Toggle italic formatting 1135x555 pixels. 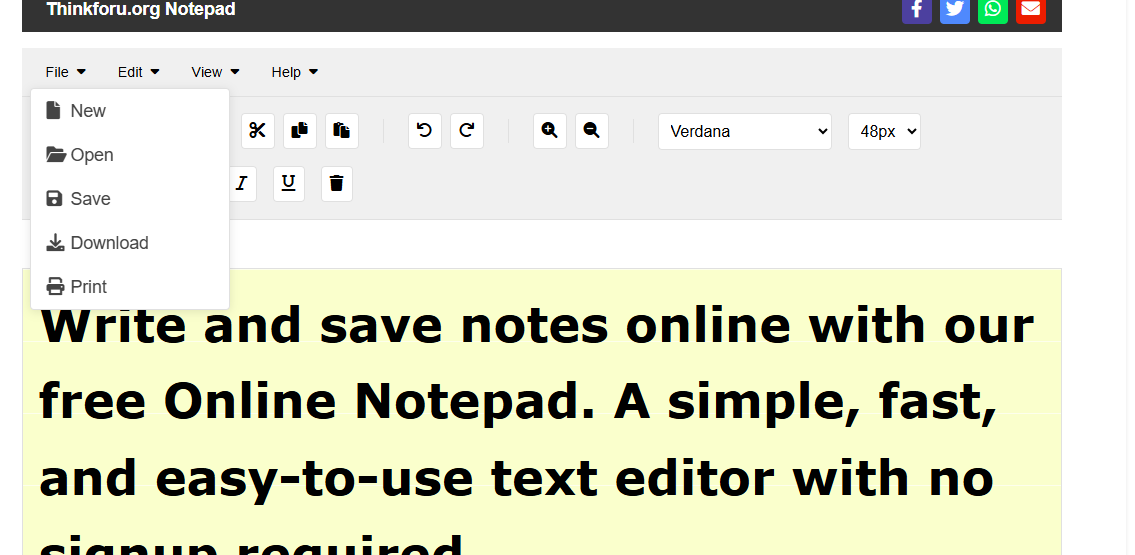[x=241, y=184]
